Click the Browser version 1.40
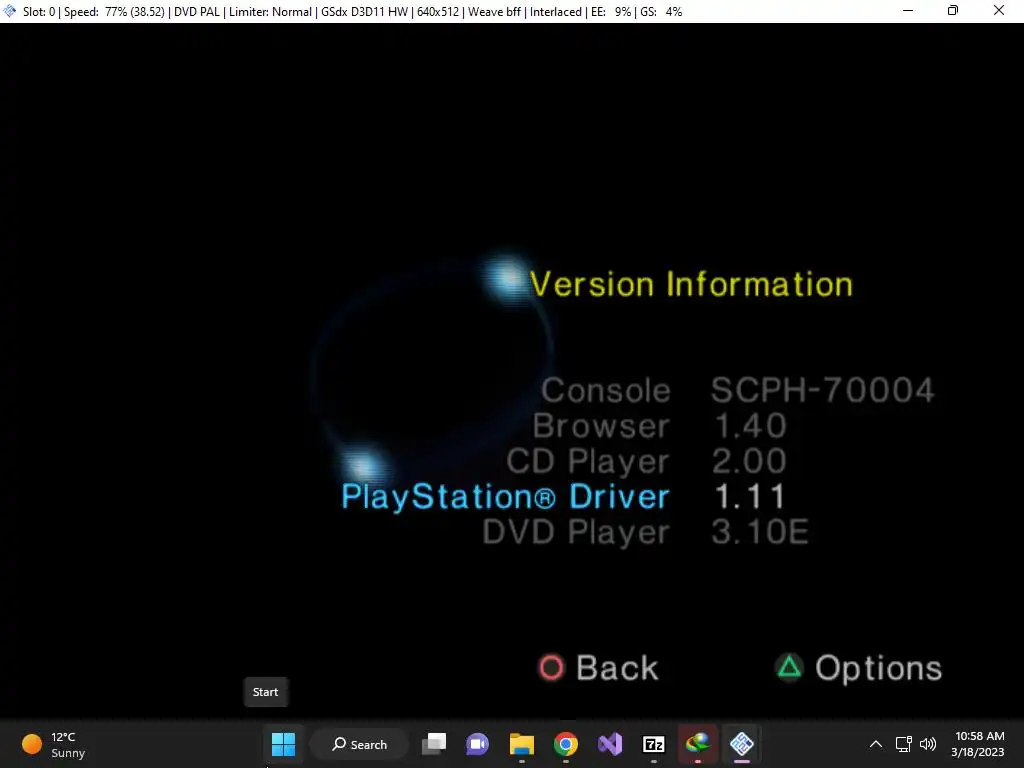This screenshot has height=768, width=1024. point(750,426)
